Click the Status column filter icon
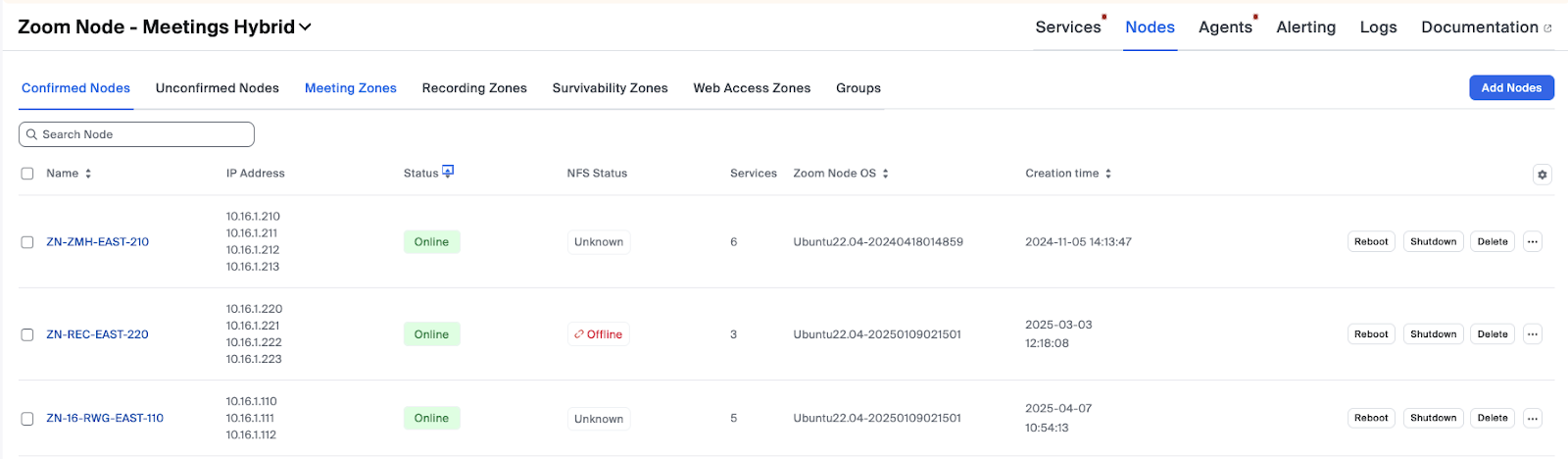 pos(448,172)
